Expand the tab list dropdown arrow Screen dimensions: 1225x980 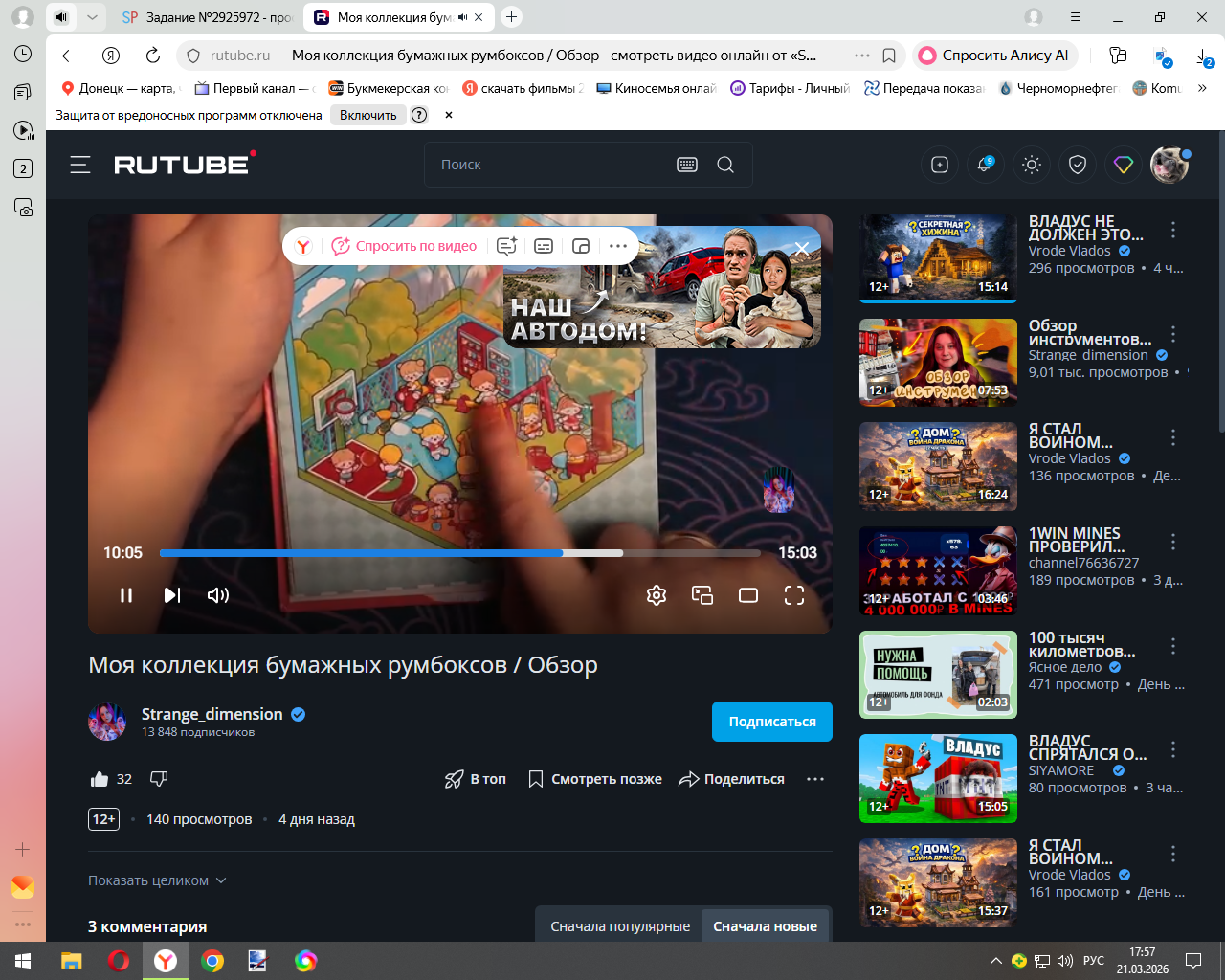coord(92,17)
